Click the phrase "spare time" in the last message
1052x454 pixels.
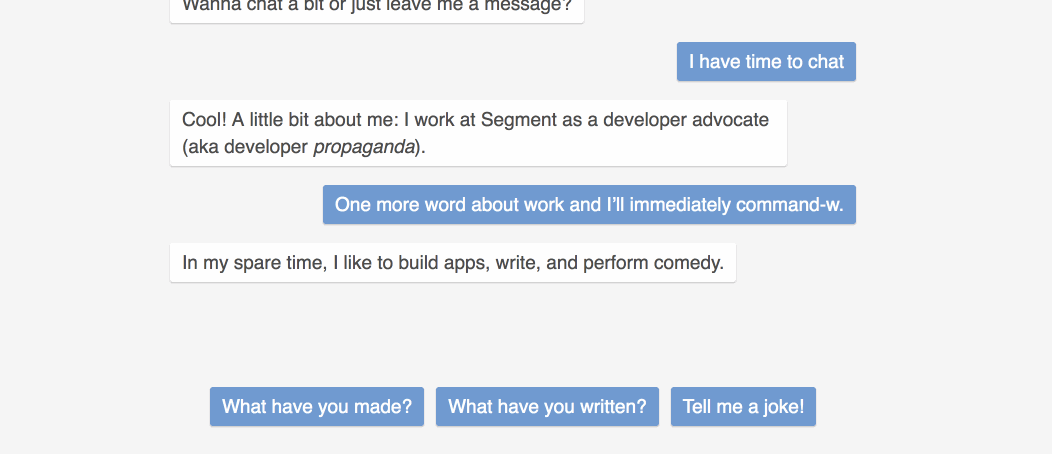[280, 263]
